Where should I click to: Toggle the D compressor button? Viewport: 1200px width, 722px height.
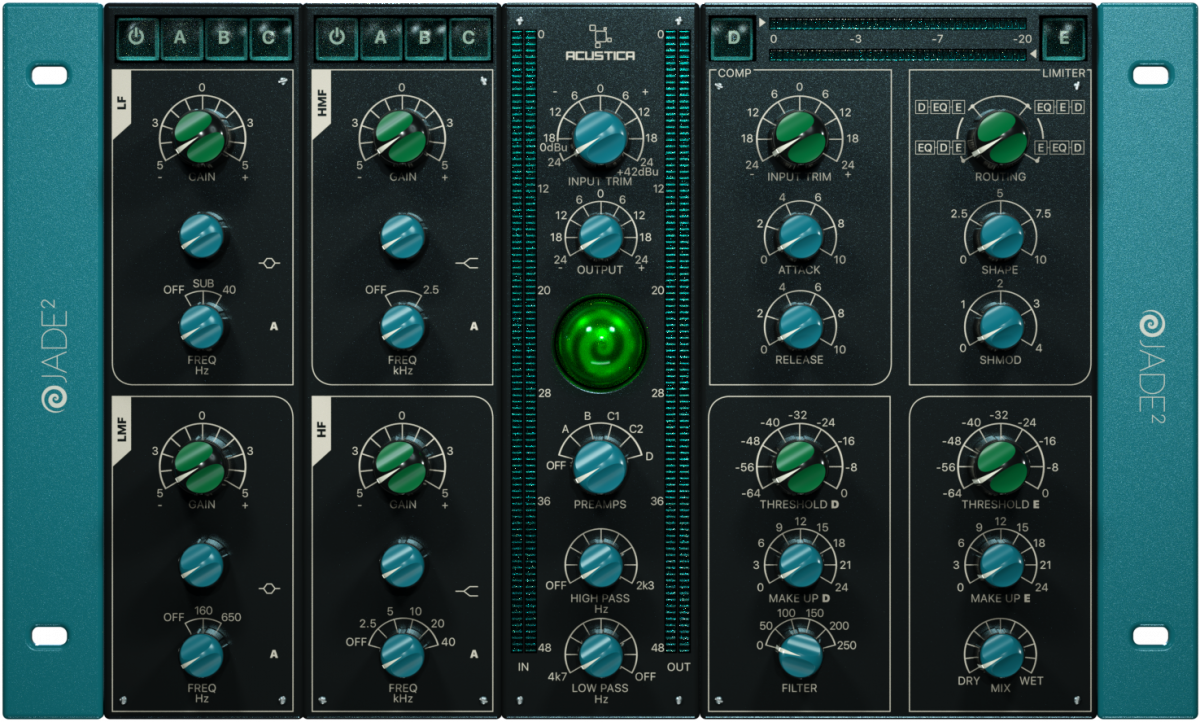tap(735, 39)
